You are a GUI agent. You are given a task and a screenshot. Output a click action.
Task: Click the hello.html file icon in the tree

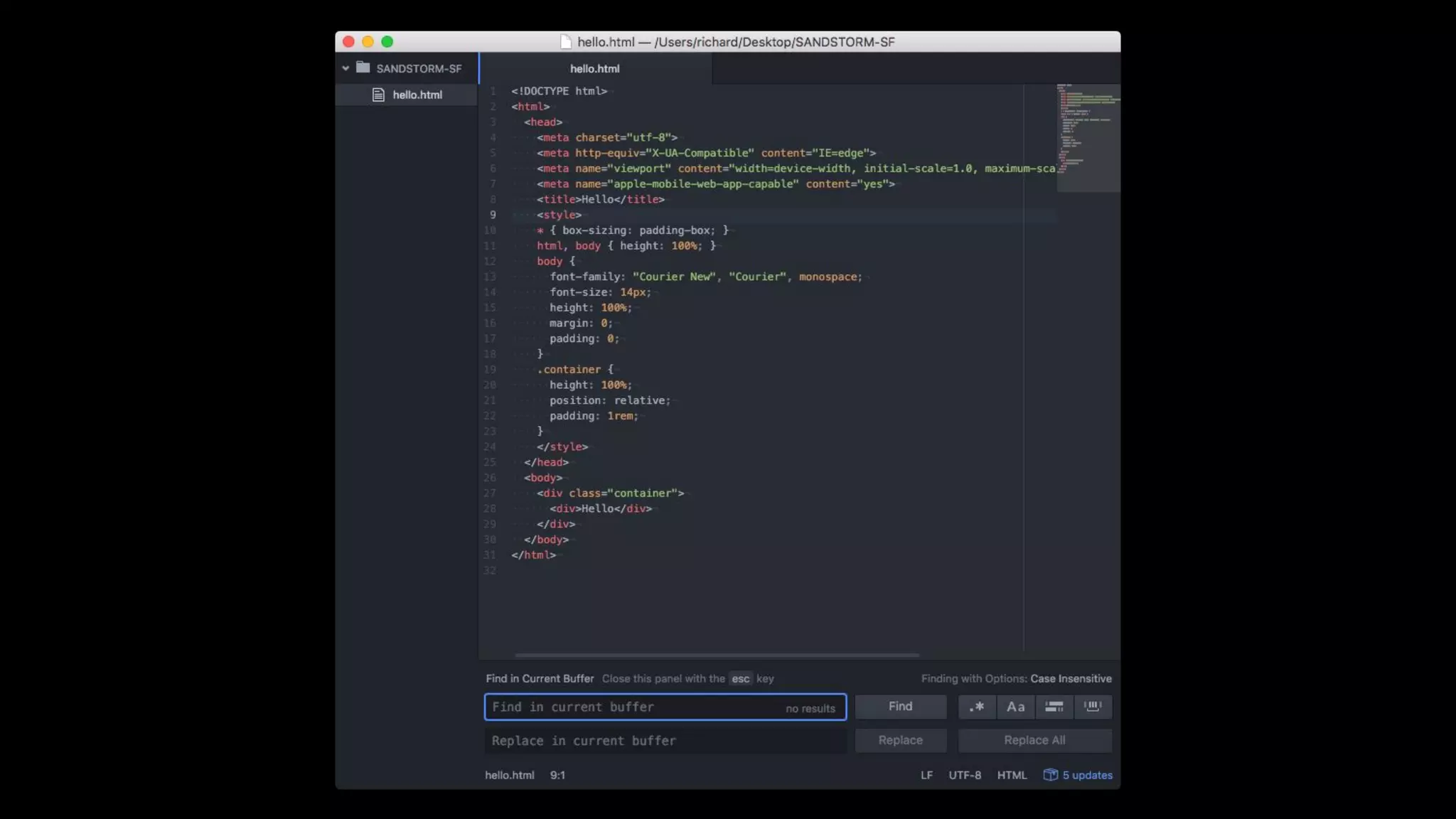[x=378, y=95]
